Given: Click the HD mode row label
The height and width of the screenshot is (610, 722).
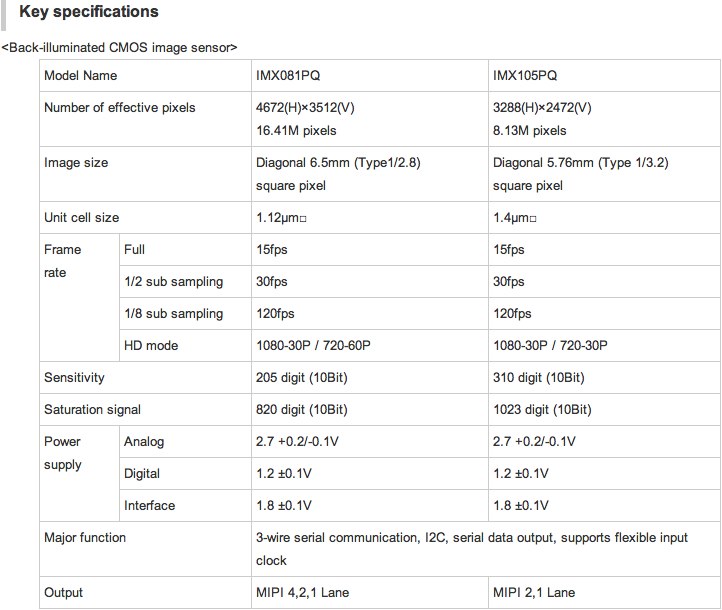Looking at the screenshot, I should [151, 346].
